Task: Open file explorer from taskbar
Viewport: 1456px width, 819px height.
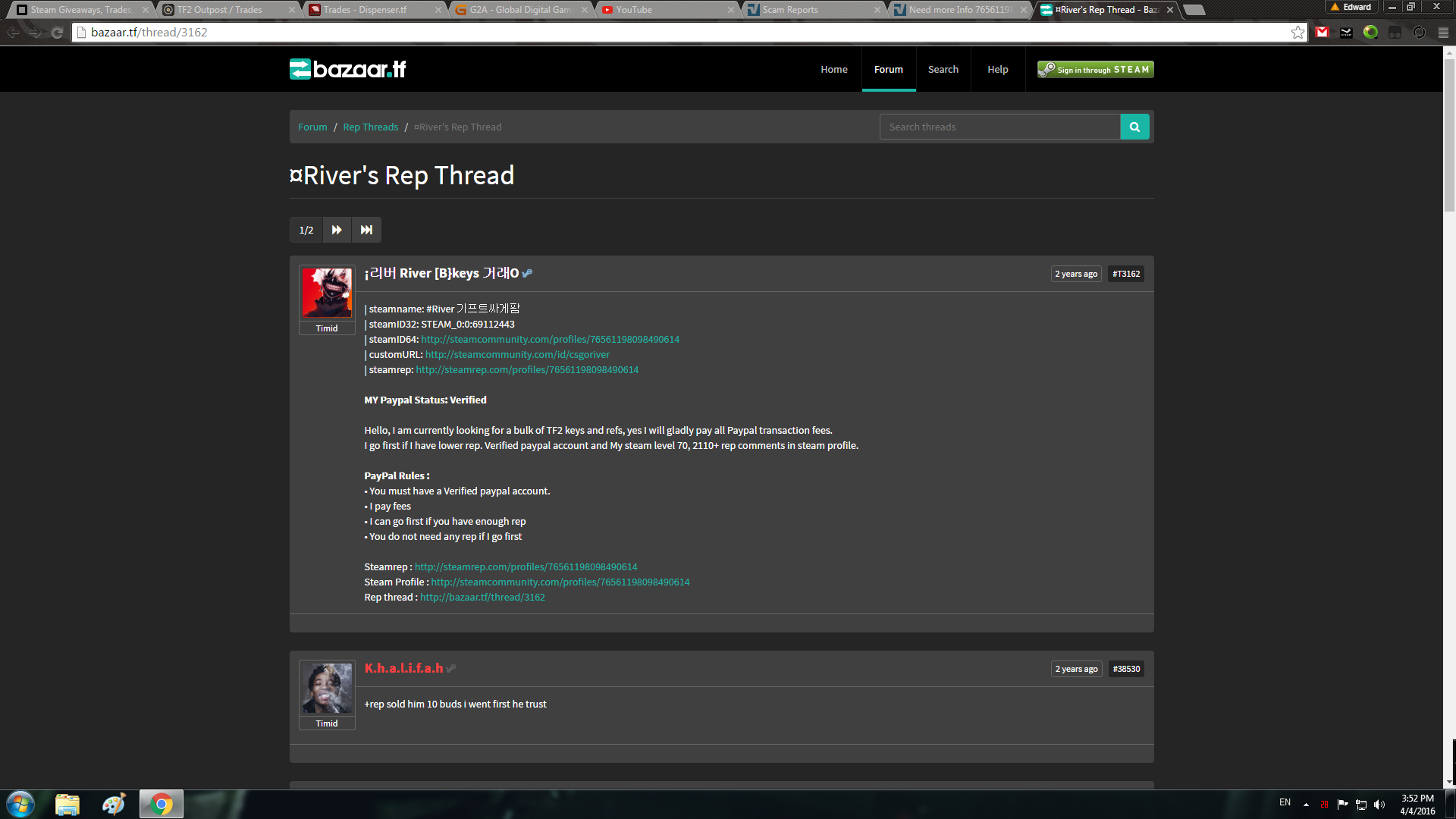Action: [67, 804]
